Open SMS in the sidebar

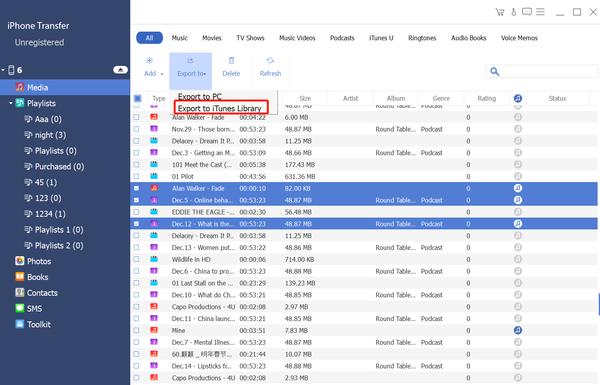(29, 308)
